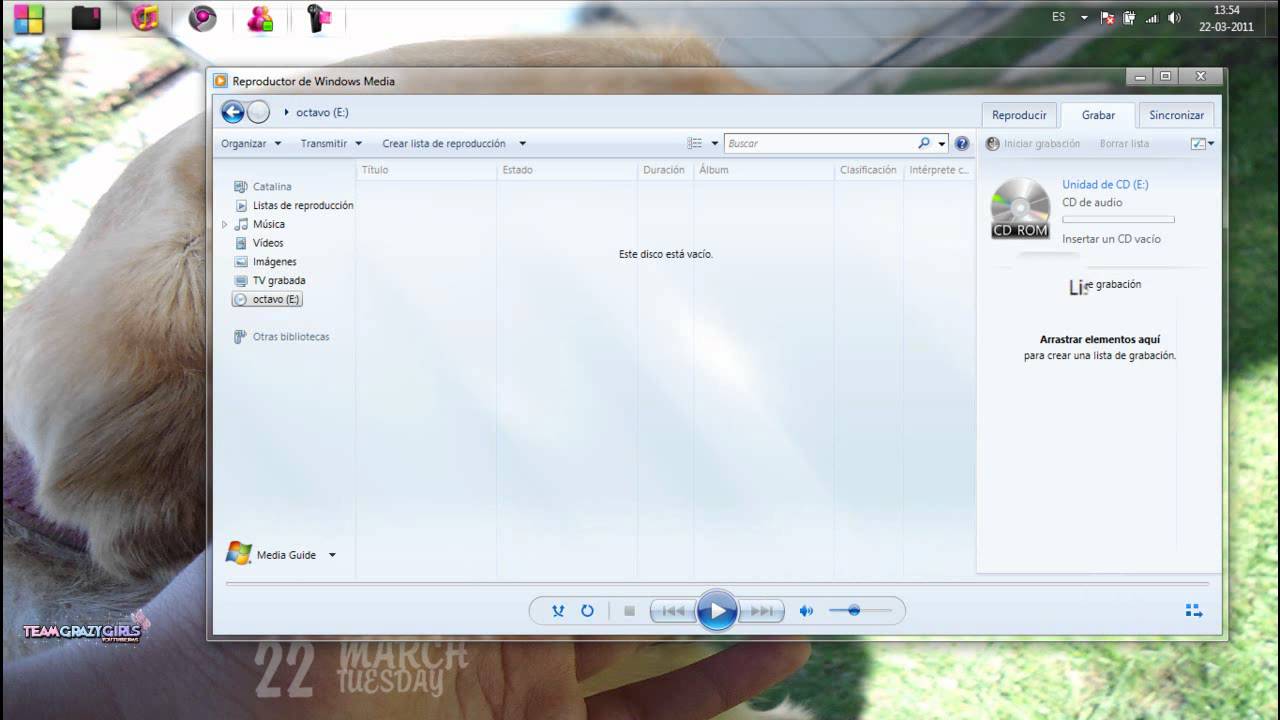Sort by the Clasificación column header

tap(868, 170)
